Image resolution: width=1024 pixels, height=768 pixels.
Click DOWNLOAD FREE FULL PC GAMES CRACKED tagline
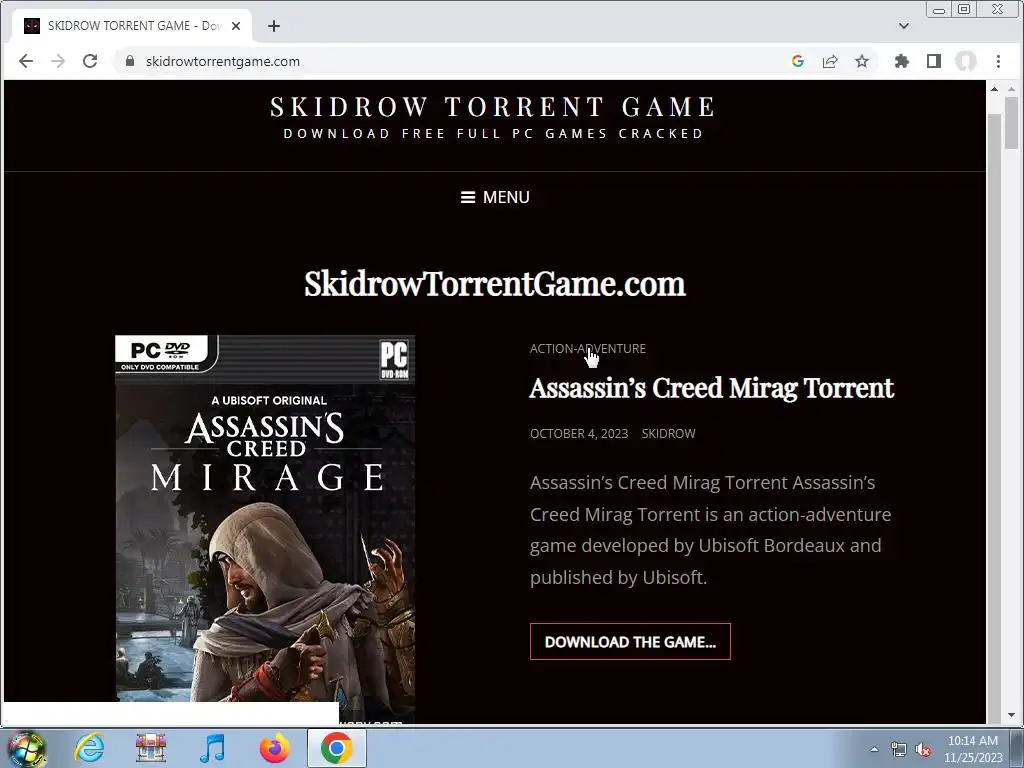click(x=494, y=134)
